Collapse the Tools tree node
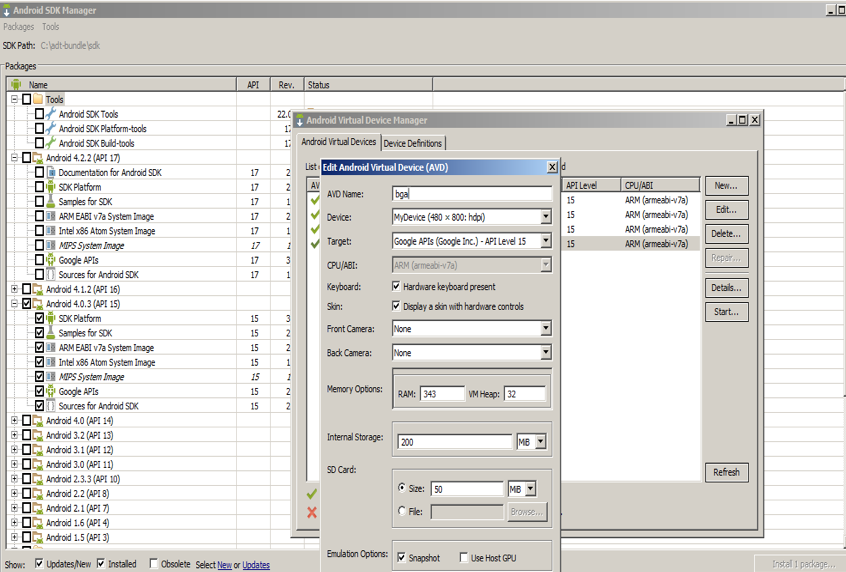 (15, 99)
